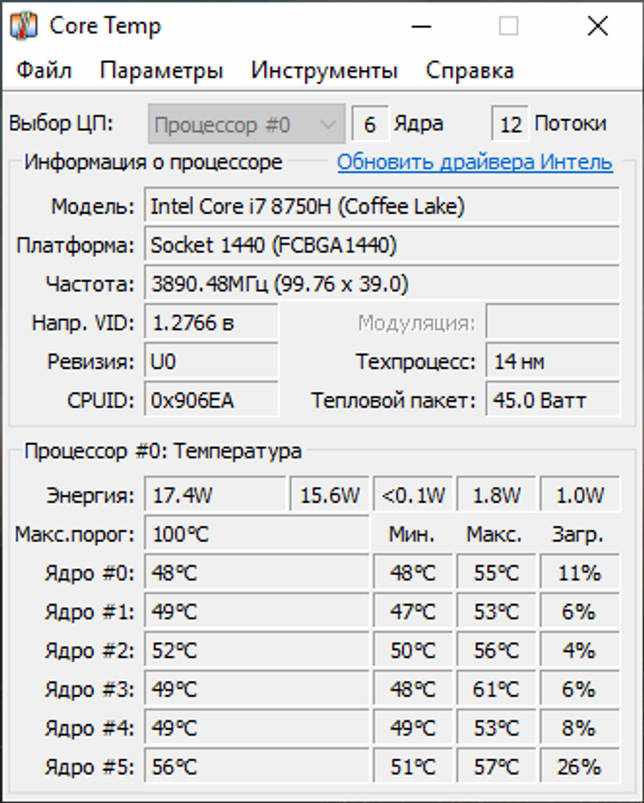Open the Справка menu

coord(469,71)
